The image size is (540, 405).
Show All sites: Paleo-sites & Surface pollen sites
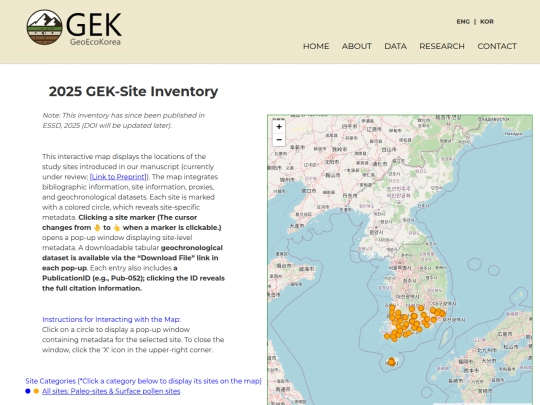coord(111,391)
